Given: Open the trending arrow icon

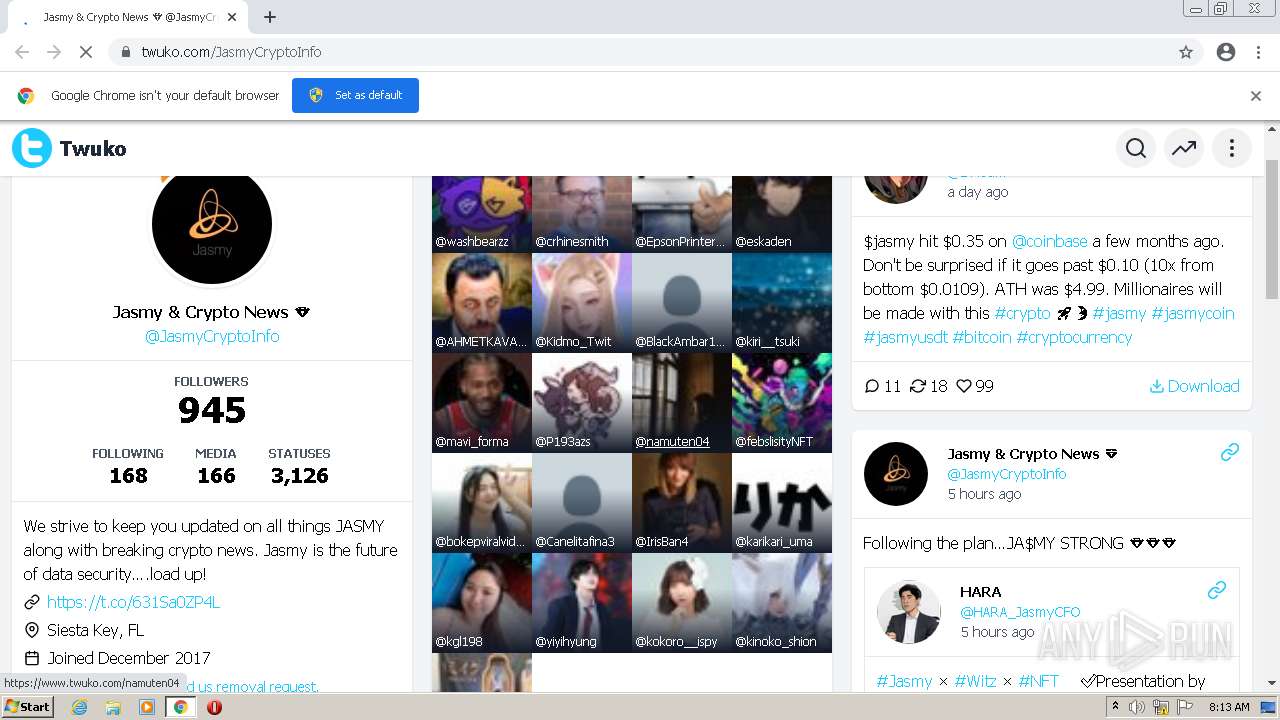Looking at the screenshot, I should coord(1184,149).
